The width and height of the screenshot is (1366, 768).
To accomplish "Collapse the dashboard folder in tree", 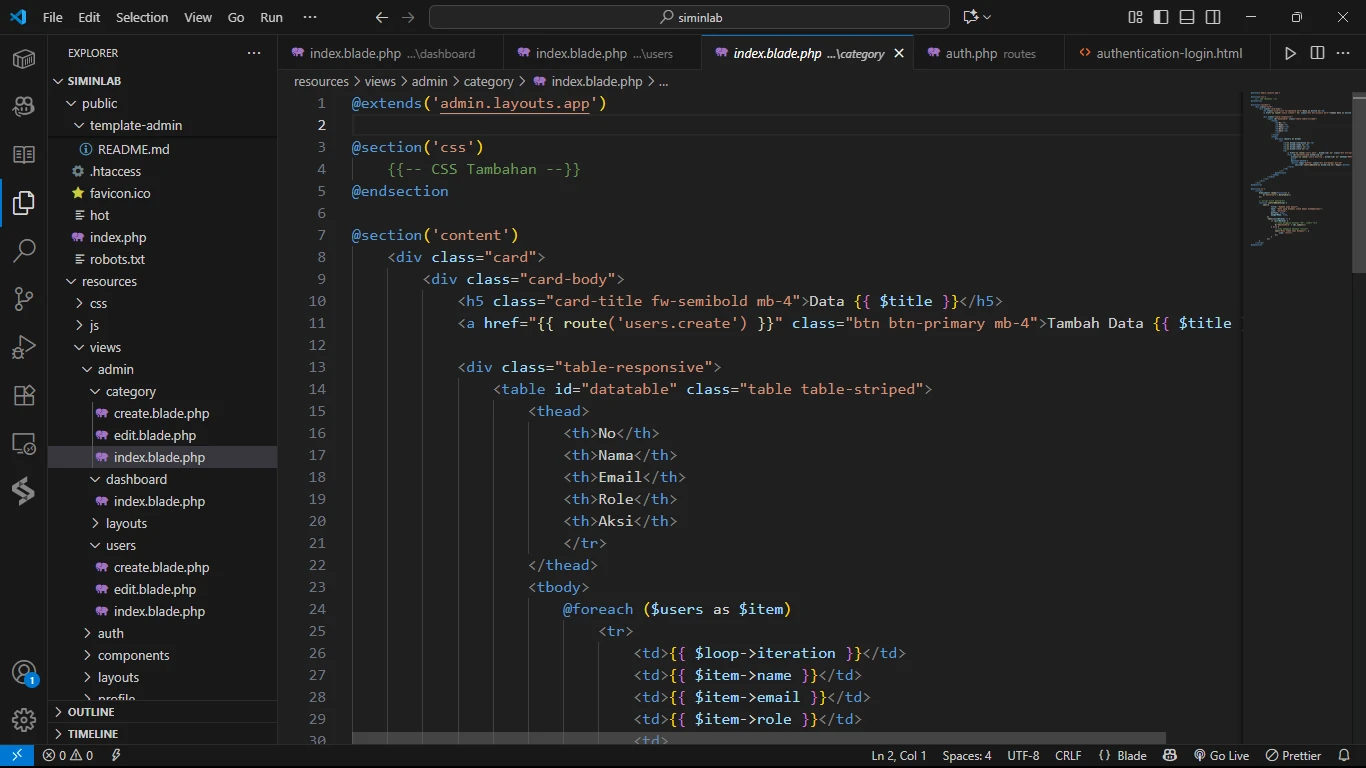I will tap(136, 479).
